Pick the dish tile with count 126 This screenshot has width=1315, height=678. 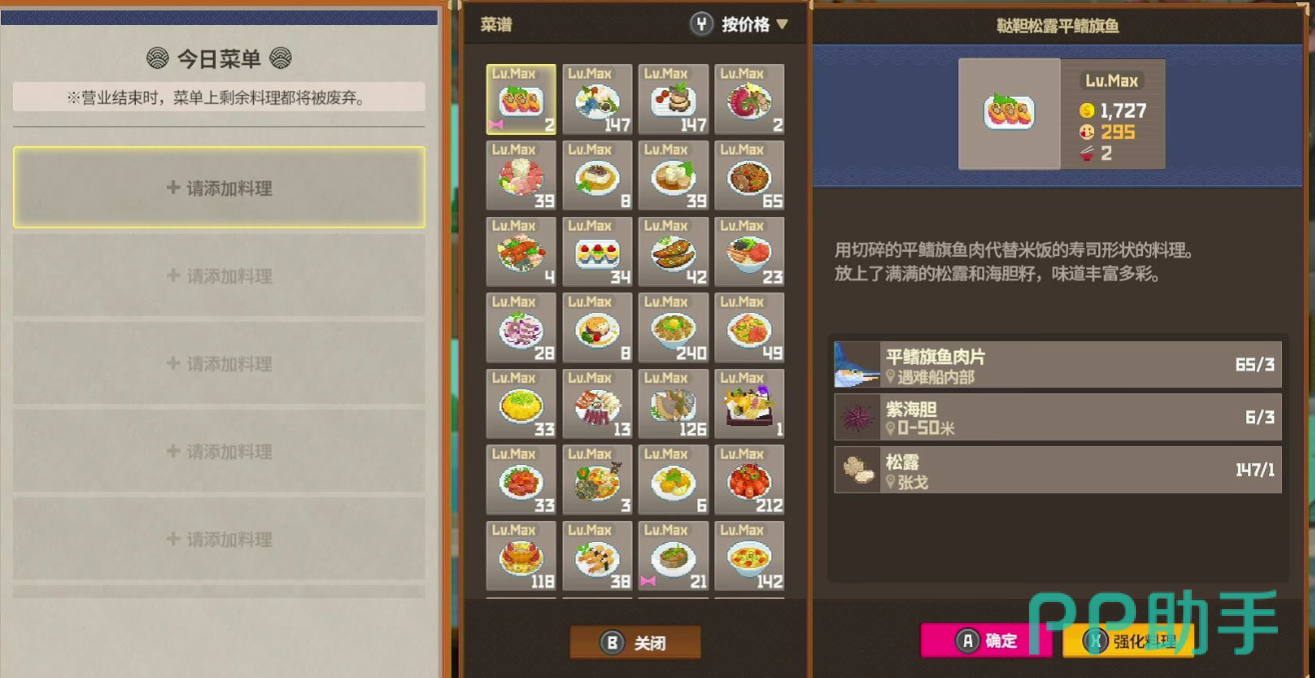[x=673, y=403]
